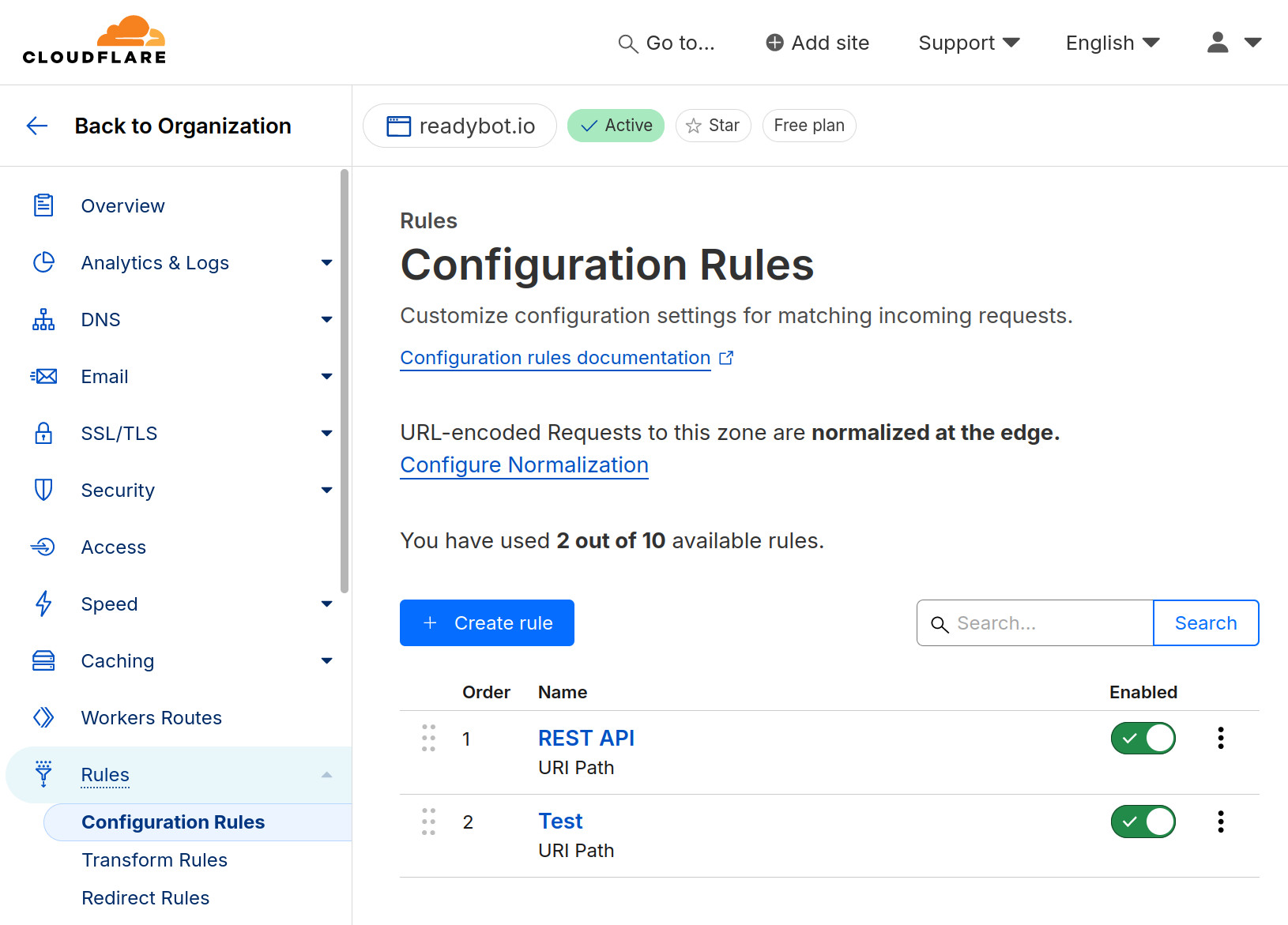Viewport: 1288px width, 925px height.
Task: Expand the English language dropdown
Action: [x=1111, y=43]
